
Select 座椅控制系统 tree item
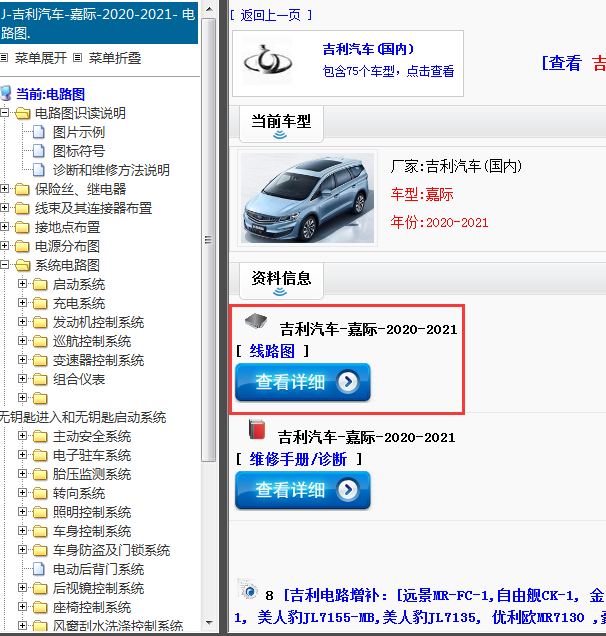coord(92,607)
